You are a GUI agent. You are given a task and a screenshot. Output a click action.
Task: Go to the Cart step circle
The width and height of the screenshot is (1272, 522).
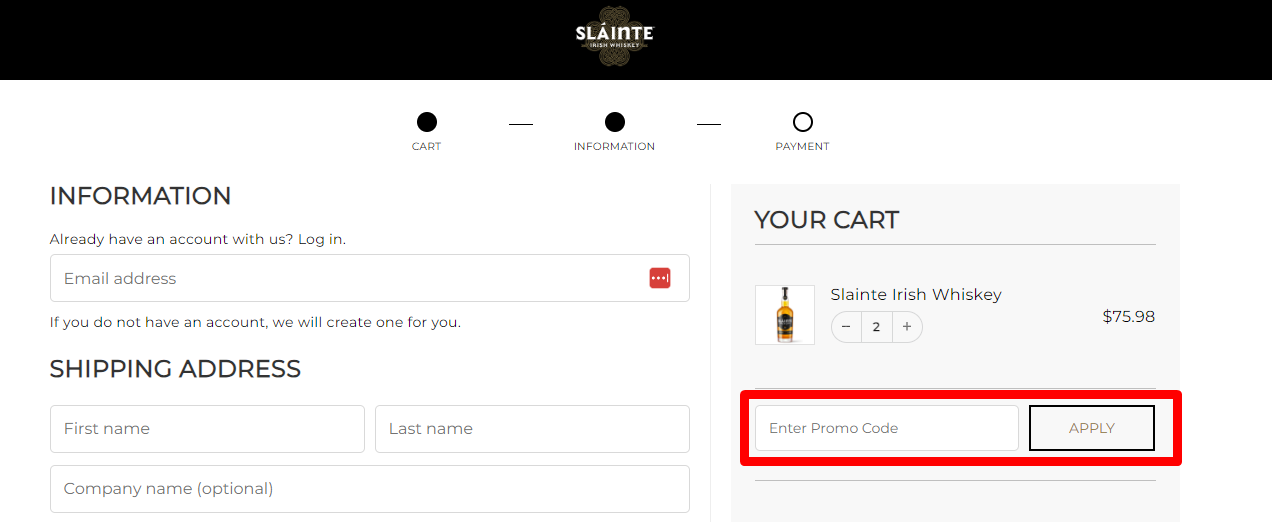pyautogui.click(x=427, y=122)
